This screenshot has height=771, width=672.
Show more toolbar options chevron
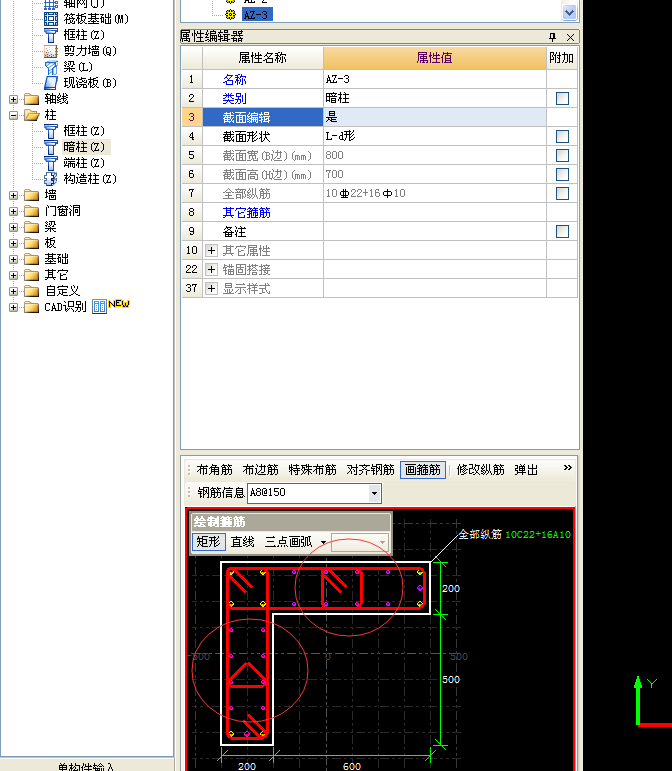click(x=568, y=467)
